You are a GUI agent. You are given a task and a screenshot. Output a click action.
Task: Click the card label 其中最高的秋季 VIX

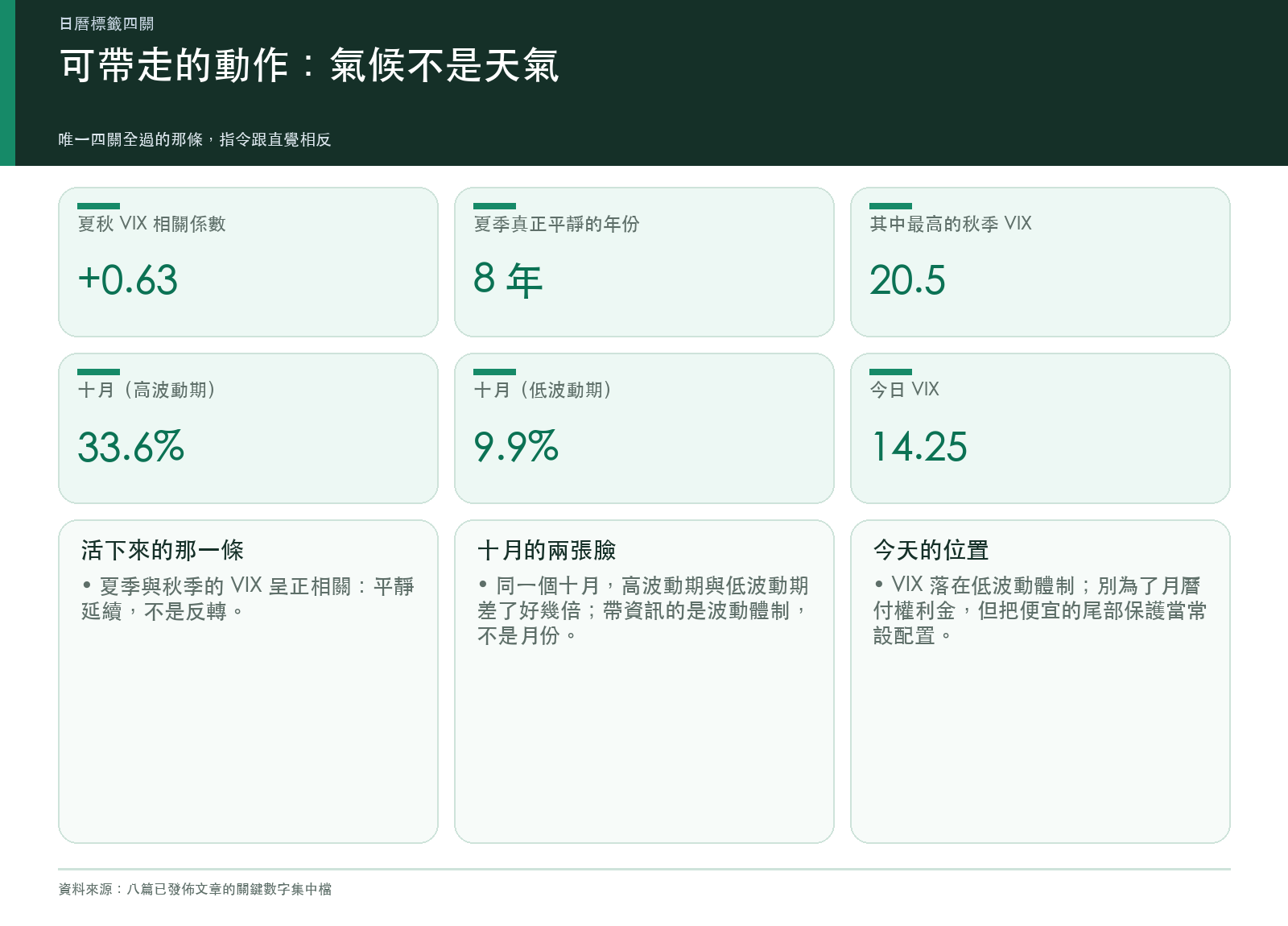[x=951, y=224]
